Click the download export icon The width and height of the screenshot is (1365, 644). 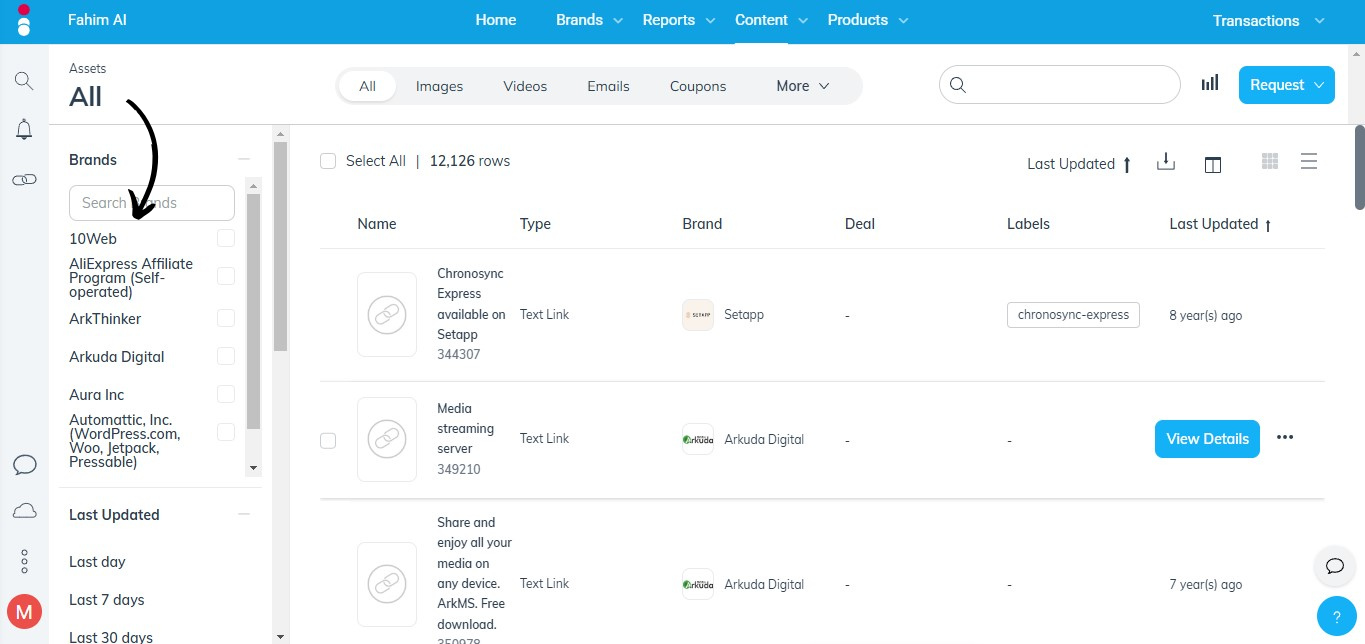(x=1165, y=162)
